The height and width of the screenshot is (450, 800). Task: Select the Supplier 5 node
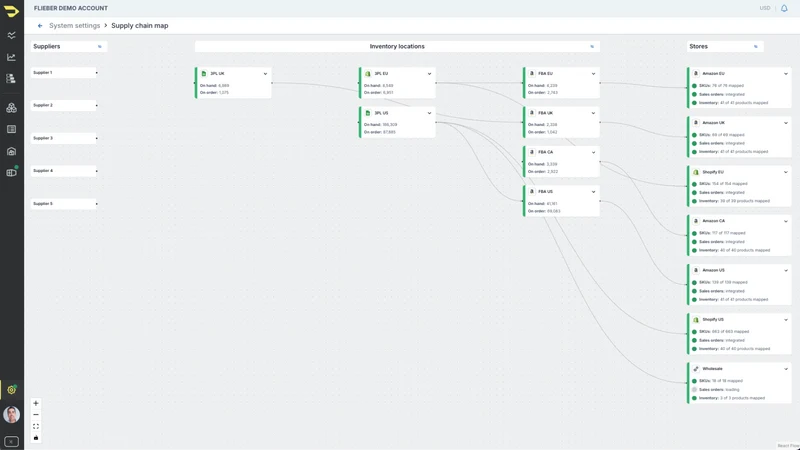[64, 204]
